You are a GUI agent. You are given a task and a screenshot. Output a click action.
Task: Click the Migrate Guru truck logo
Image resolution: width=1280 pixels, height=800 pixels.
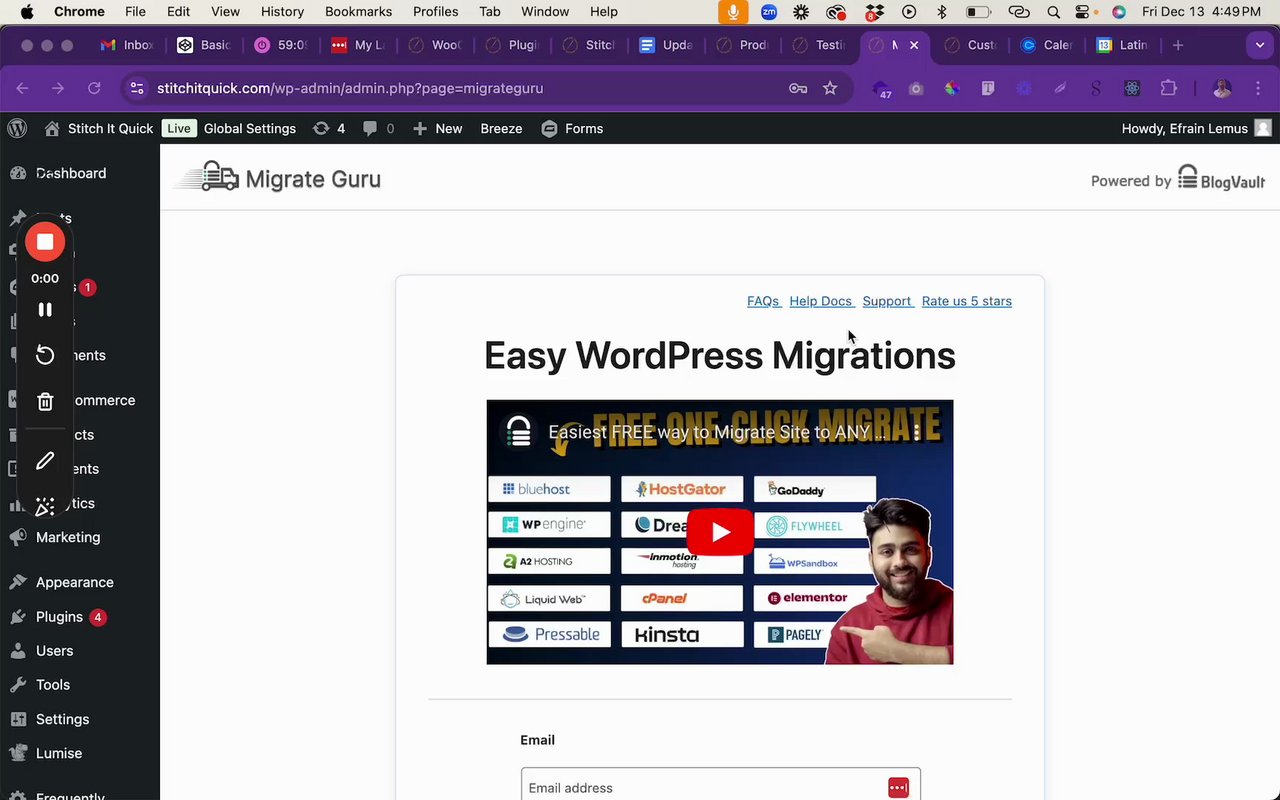point(278,178)
